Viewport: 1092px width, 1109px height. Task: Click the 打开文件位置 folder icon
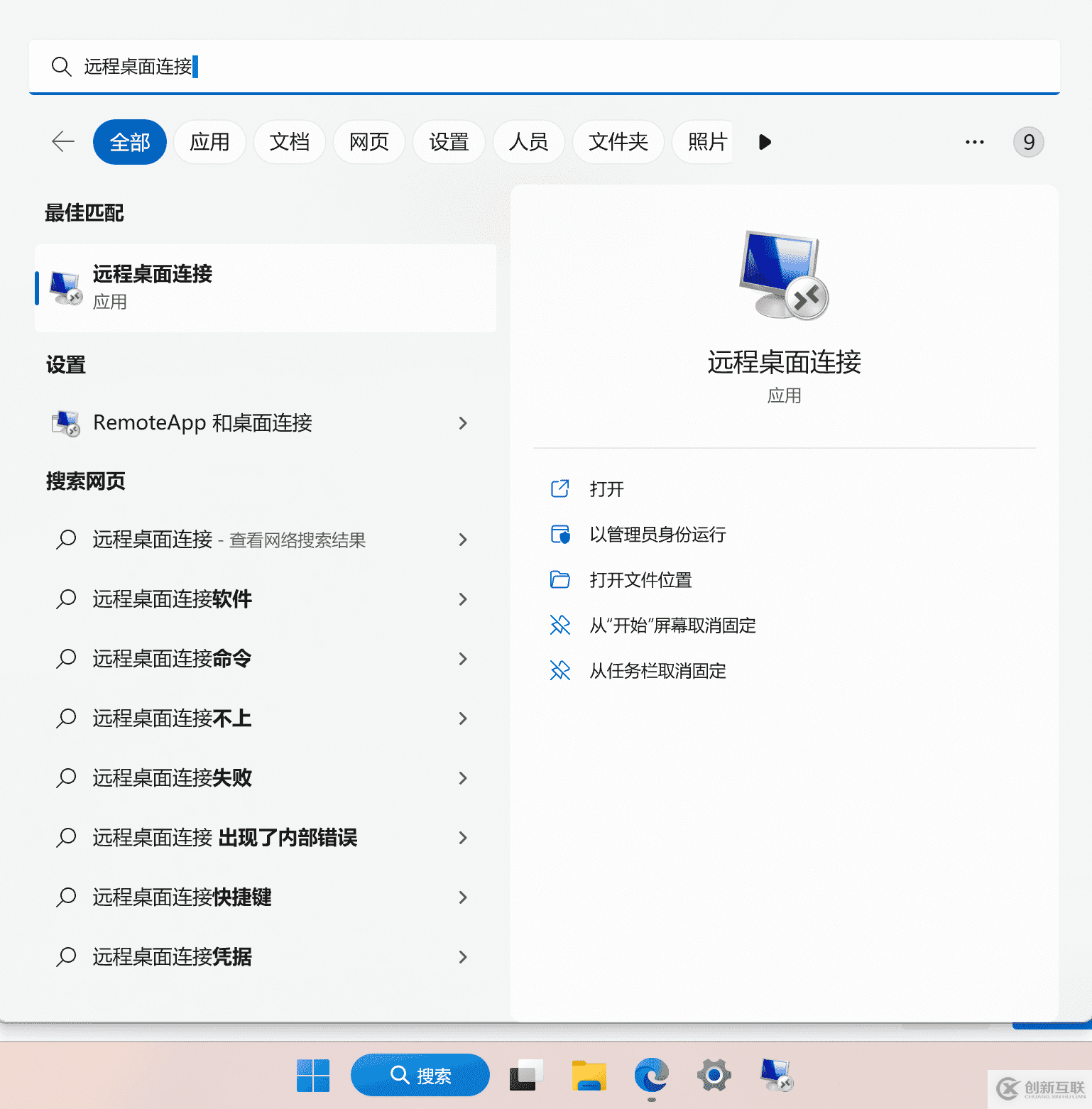[561, 580]
